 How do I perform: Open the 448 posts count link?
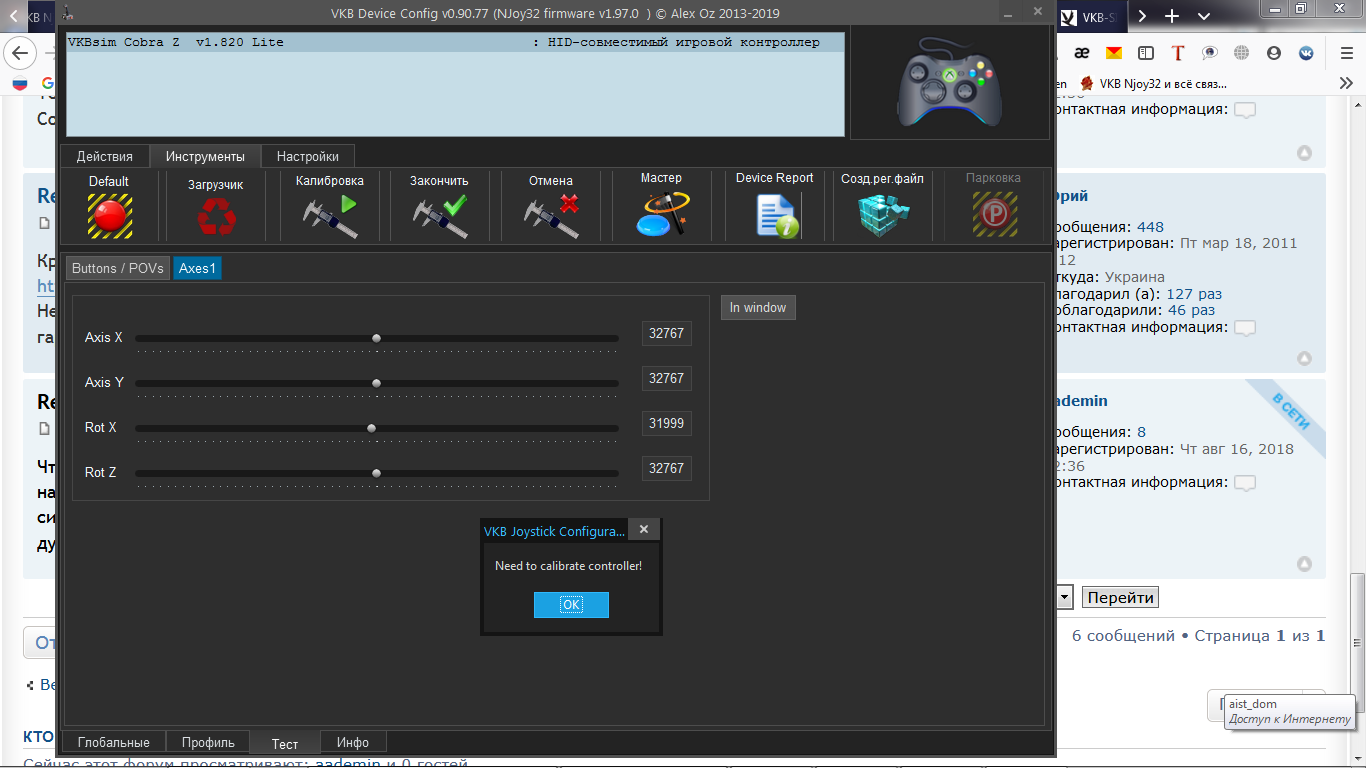[1150, 227]
